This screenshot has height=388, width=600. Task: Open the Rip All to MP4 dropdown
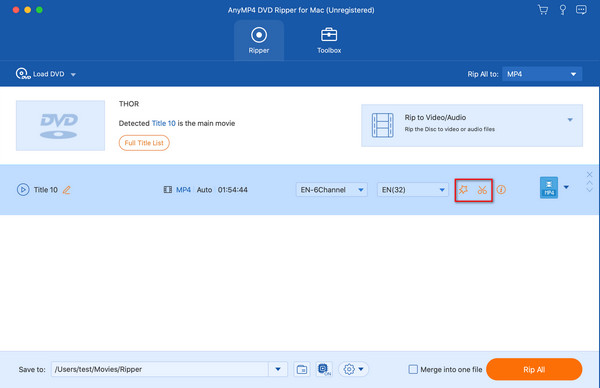[x=542, y=74]
